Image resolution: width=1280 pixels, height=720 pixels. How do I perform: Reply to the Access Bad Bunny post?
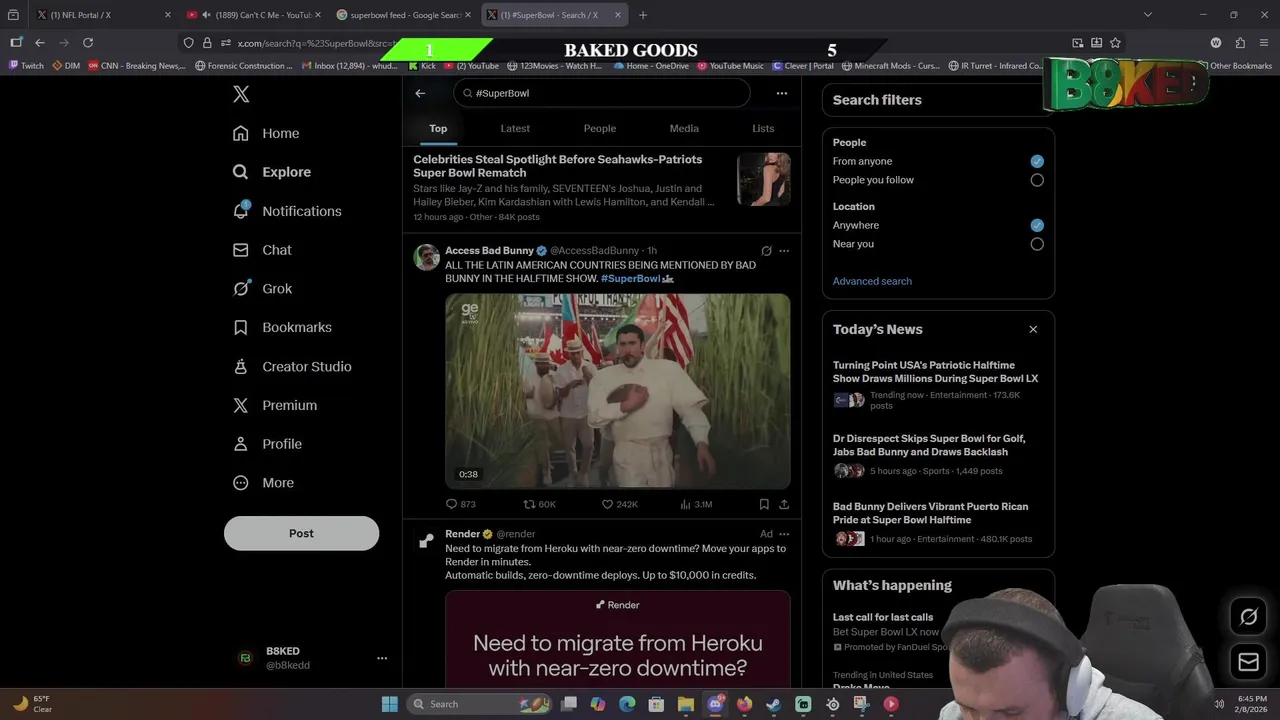460,504
